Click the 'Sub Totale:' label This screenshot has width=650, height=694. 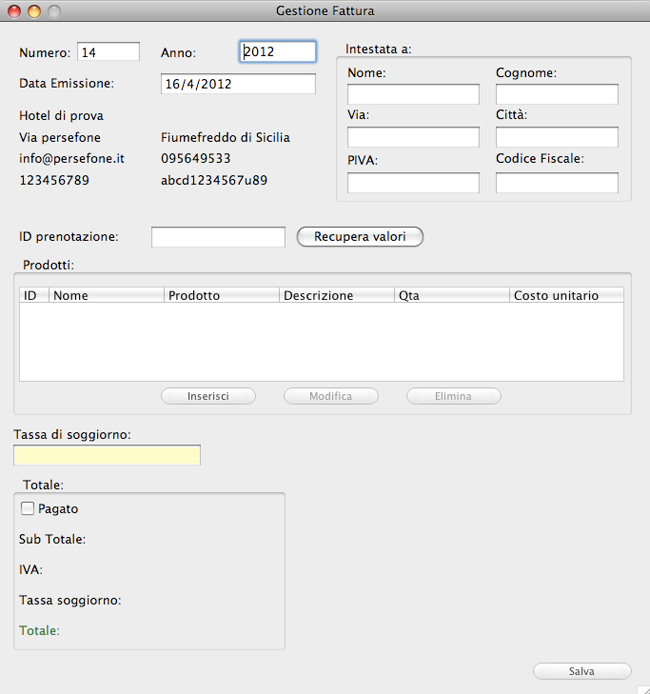(x=52, y=539)
